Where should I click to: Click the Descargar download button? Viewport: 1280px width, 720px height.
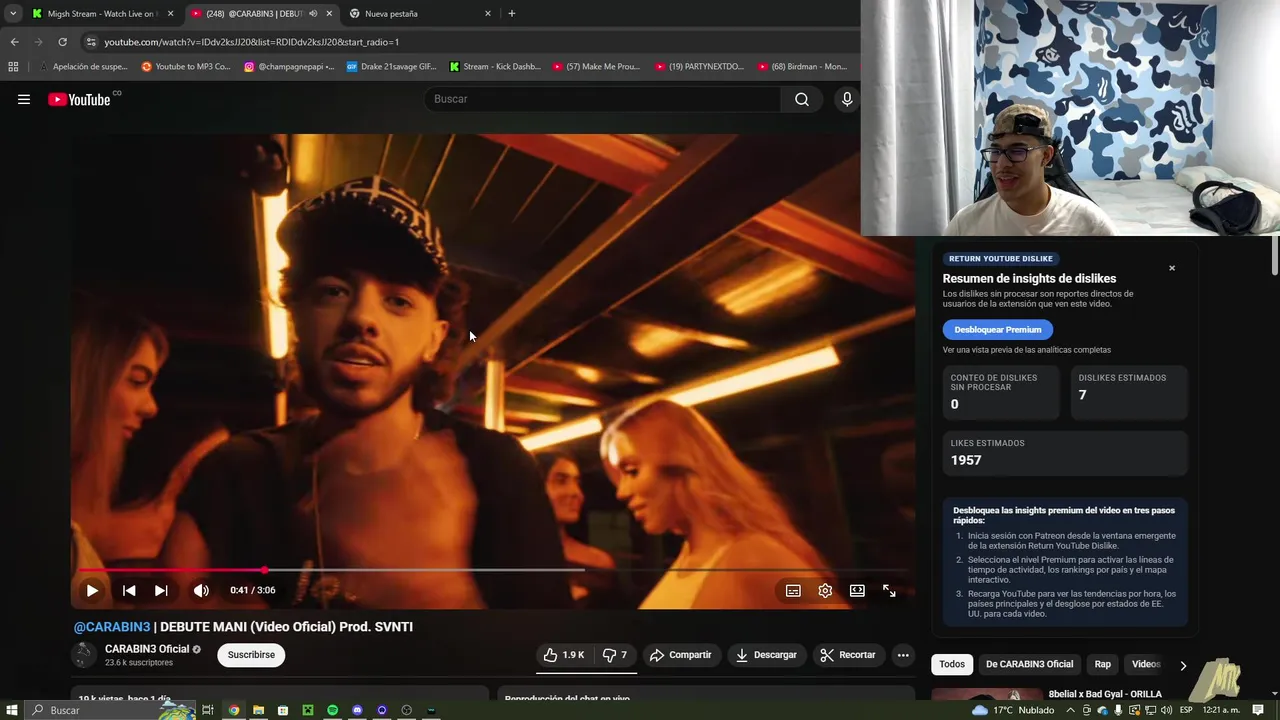click(767, 655)
